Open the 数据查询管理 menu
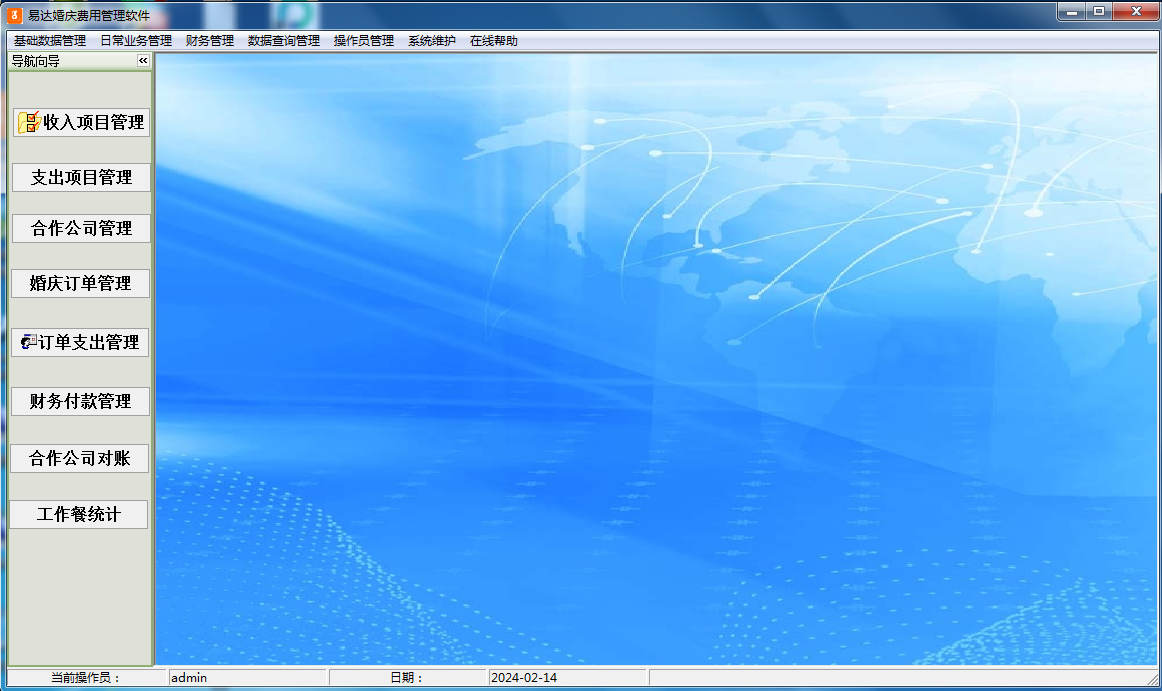1162x691 pixels. [x=284, y=41]
